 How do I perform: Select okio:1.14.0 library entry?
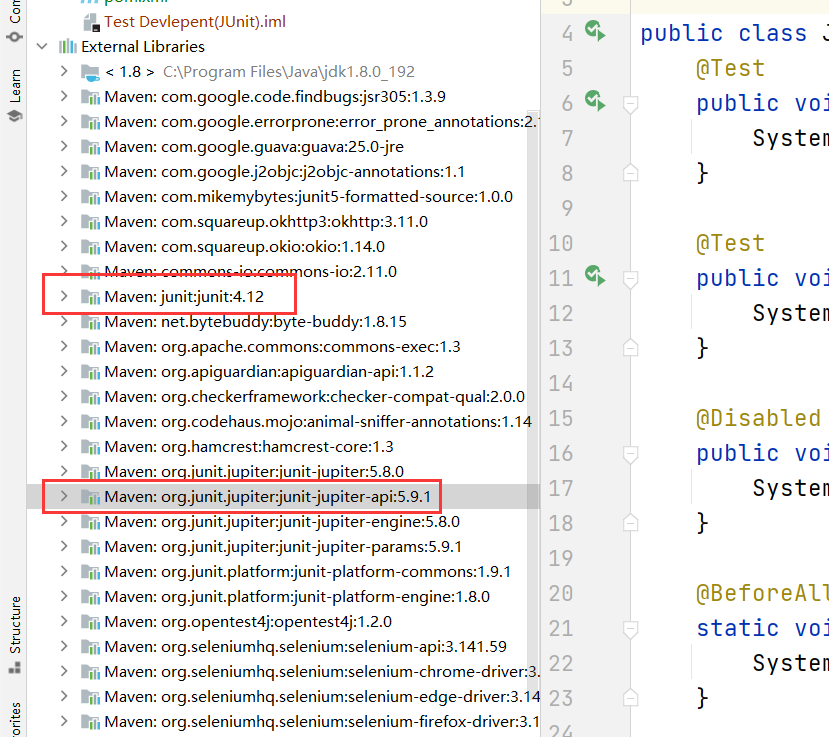coord(244,246)
